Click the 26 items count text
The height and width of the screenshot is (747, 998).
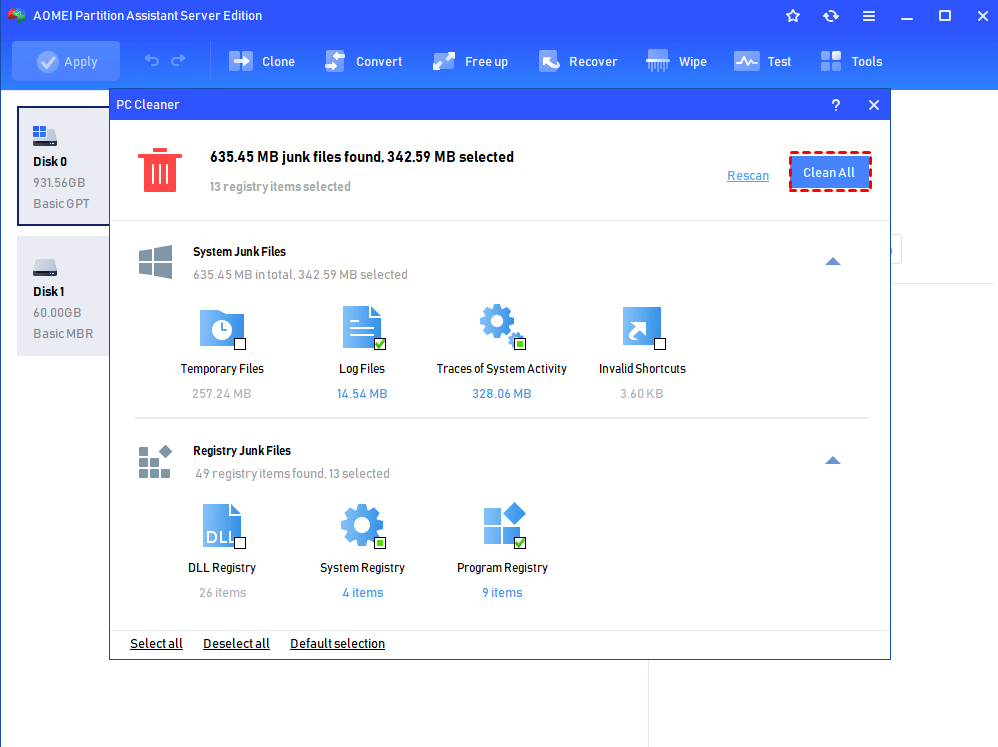(x=222, y=593)
